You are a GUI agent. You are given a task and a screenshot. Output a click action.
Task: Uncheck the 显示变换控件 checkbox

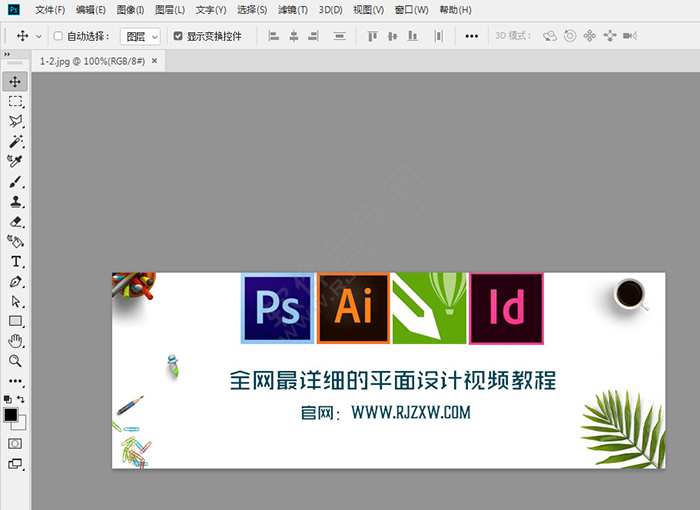point(178,36)
